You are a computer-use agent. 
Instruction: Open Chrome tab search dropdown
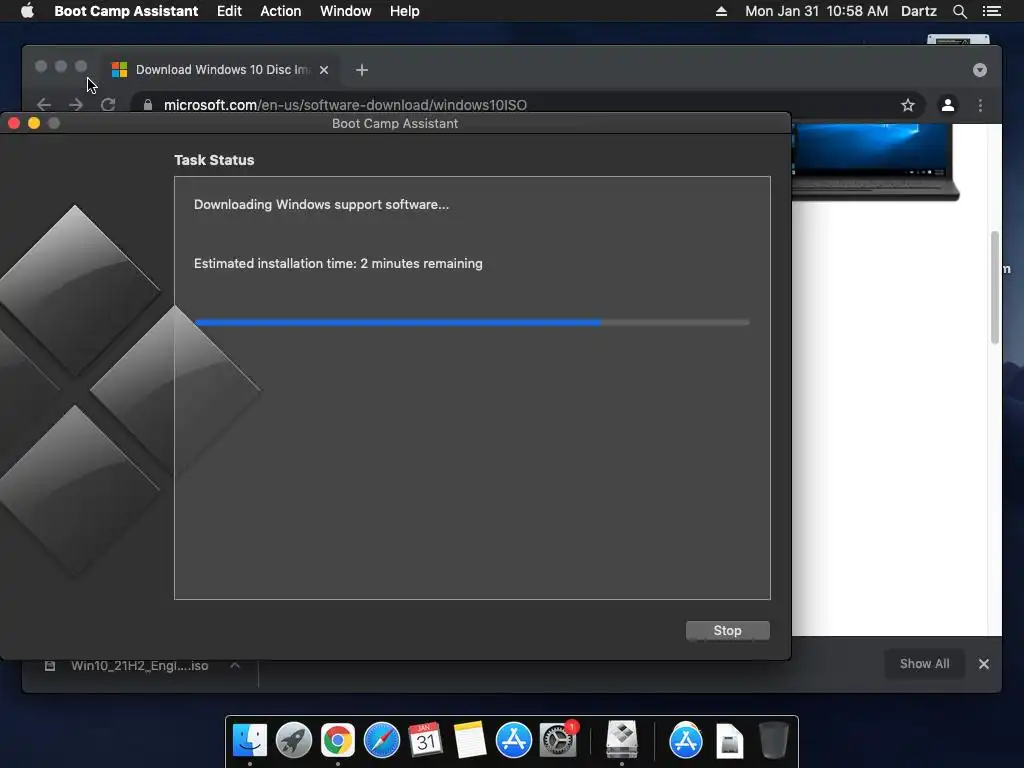tap(980, 70)
